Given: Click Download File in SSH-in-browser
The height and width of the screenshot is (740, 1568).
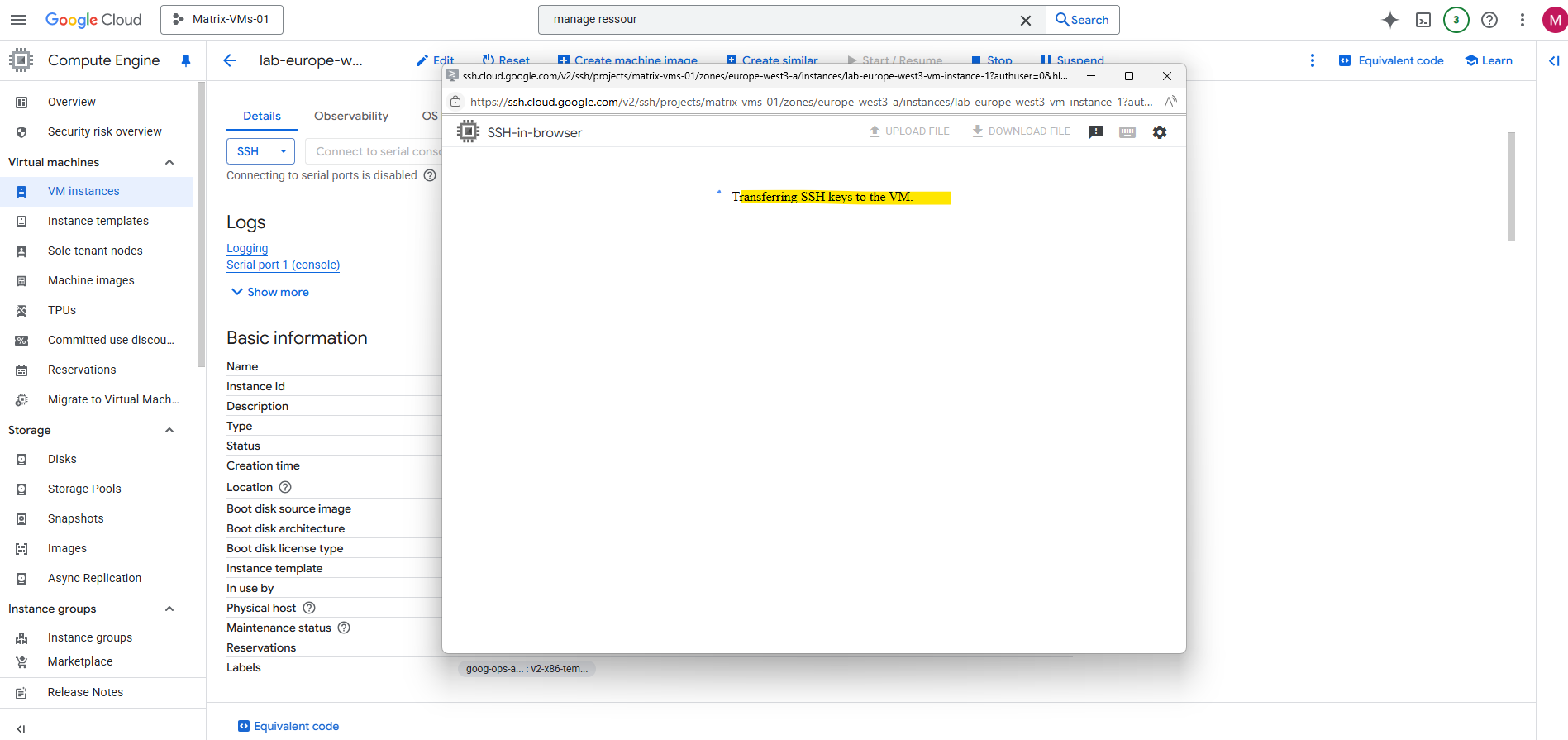Looking at the screenshot, I should coord(1021,131).
